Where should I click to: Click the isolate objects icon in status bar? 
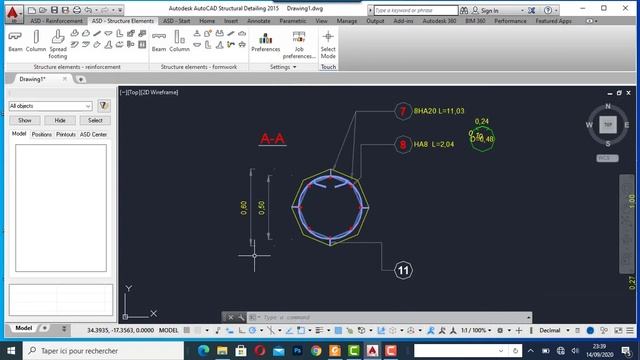tap(604, 330)
